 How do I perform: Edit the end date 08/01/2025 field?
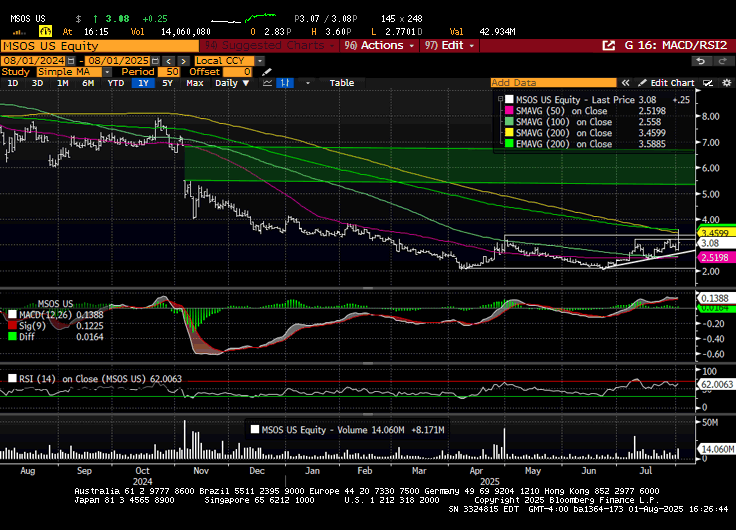click(x=118, y=61)
